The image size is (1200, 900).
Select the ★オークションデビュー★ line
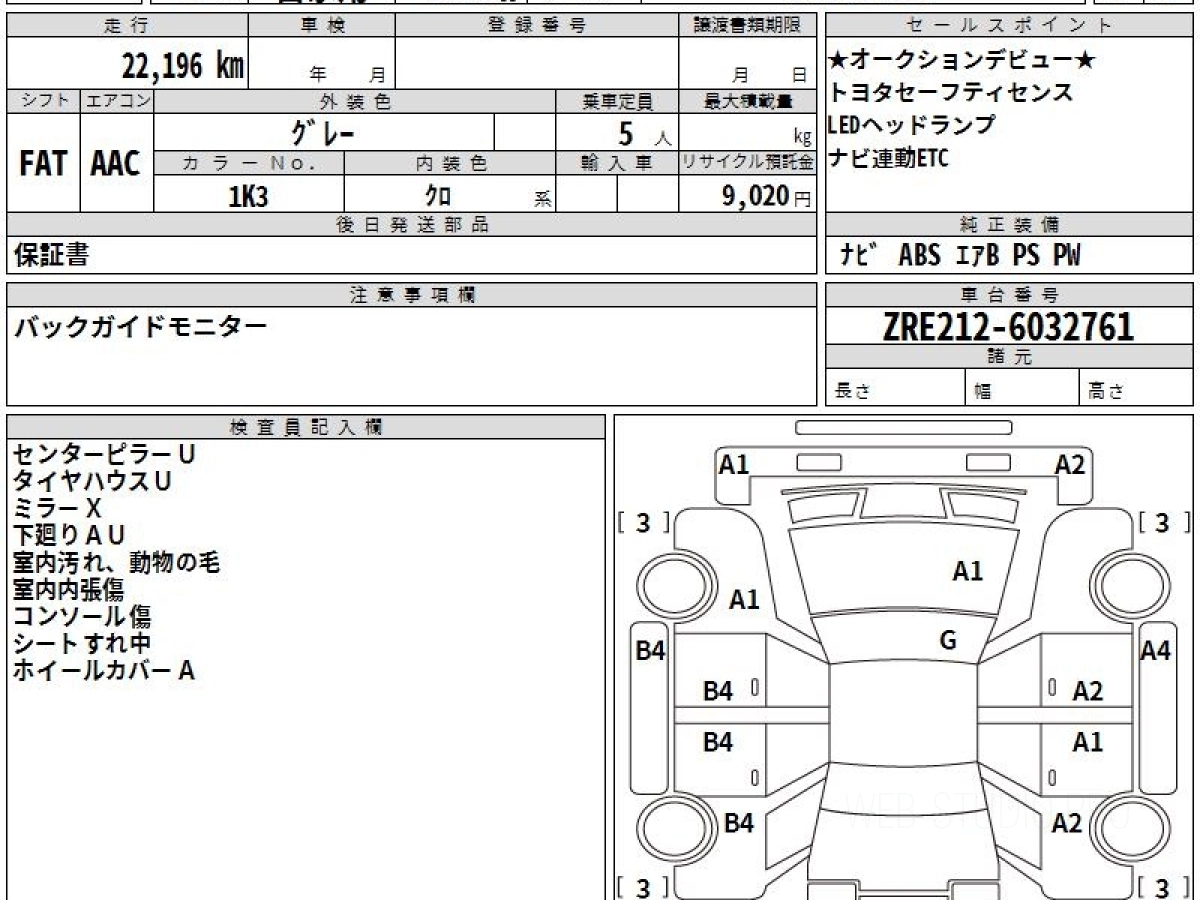(962, 62)
